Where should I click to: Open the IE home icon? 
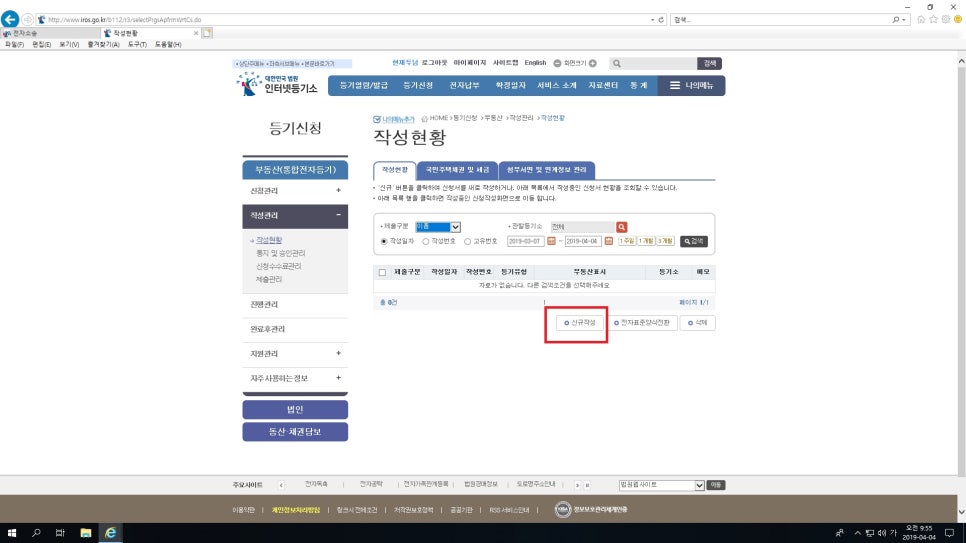[x=921, y=20]
